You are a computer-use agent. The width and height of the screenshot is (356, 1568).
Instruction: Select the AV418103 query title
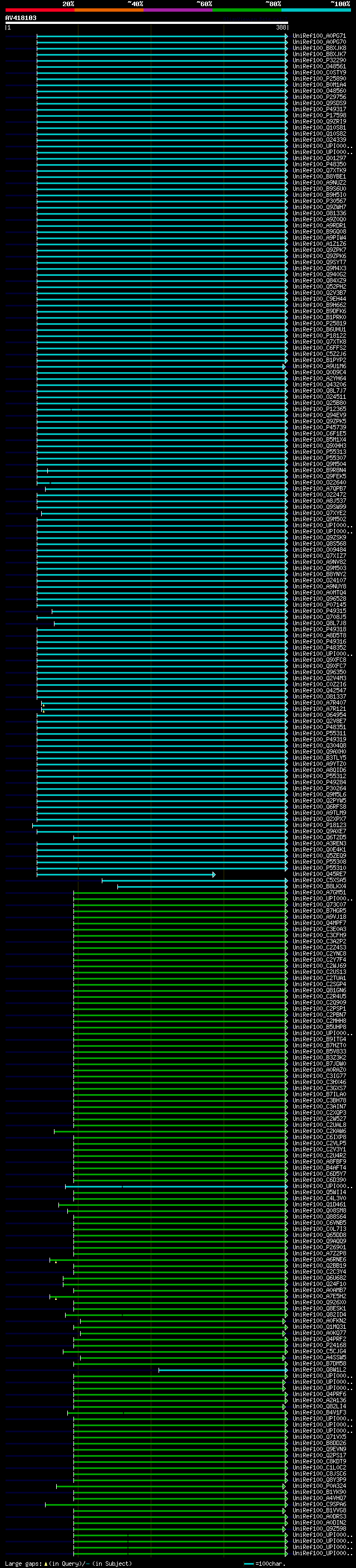21,18
